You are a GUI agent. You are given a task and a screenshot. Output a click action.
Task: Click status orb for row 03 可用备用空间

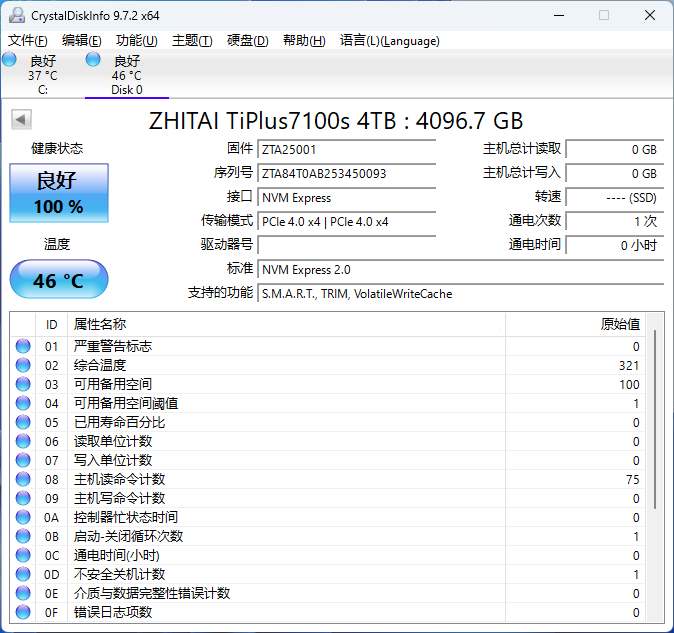[x=23, y=384]
